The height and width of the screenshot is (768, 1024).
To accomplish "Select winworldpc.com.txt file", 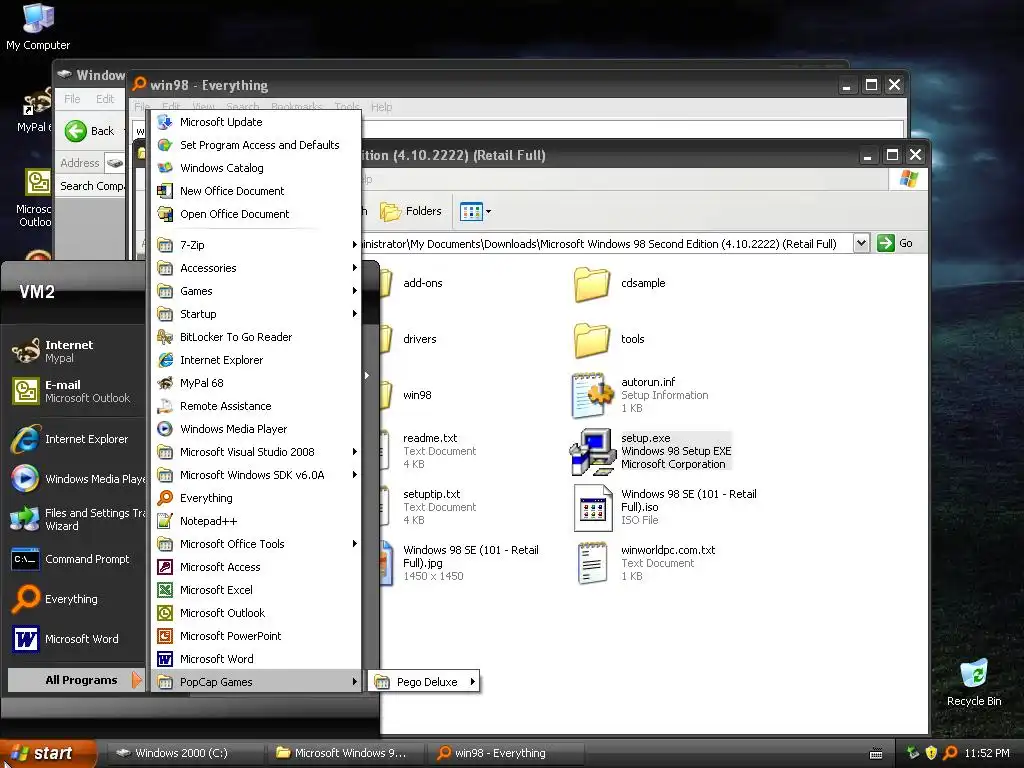I will 647,563.
